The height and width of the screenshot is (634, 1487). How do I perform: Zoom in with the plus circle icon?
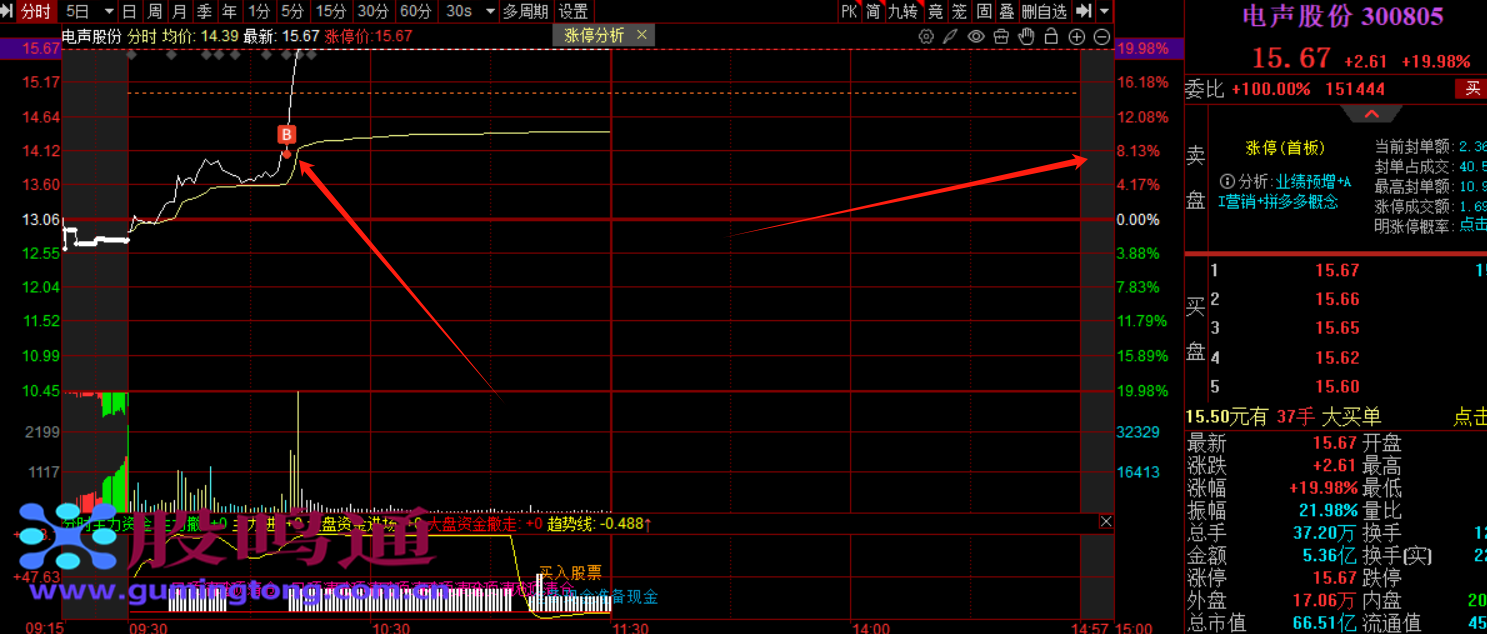click(x=1077, y=37)
